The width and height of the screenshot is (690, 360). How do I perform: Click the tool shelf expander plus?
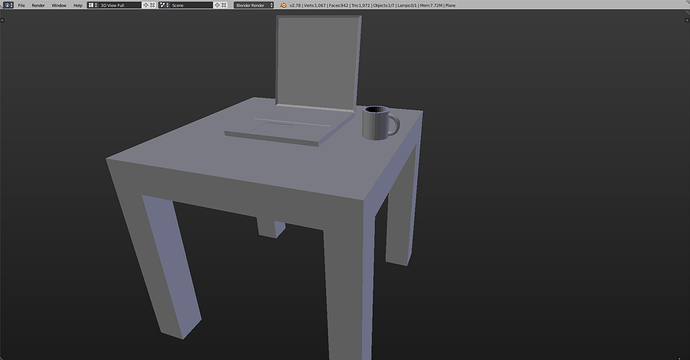3,20
